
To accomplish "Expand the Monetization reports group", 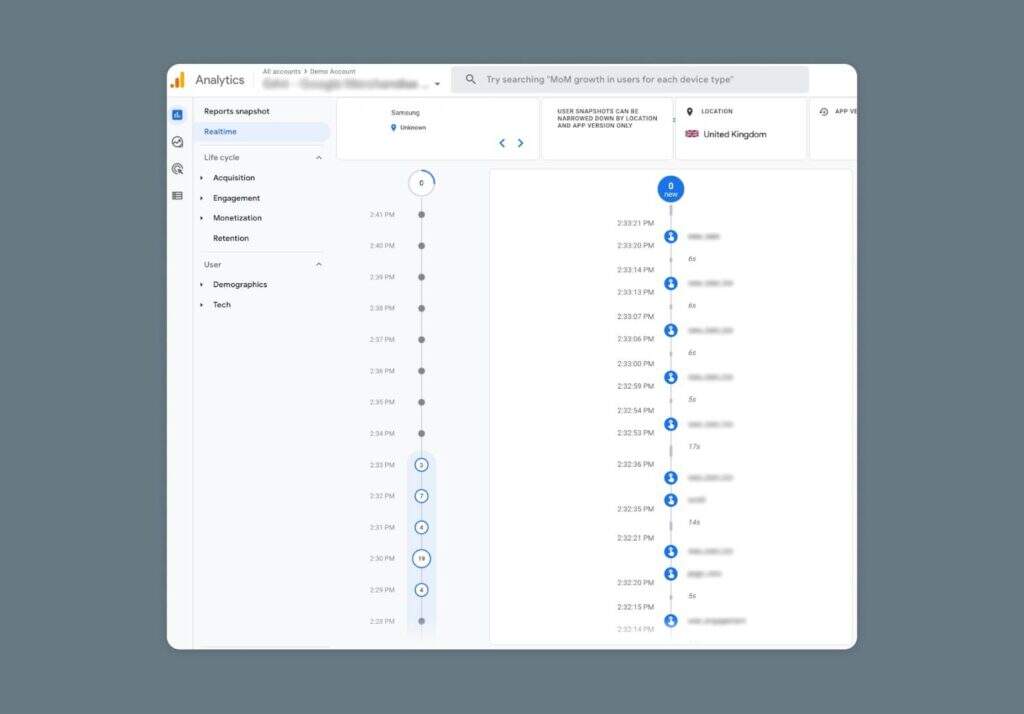I will (237, 218).
